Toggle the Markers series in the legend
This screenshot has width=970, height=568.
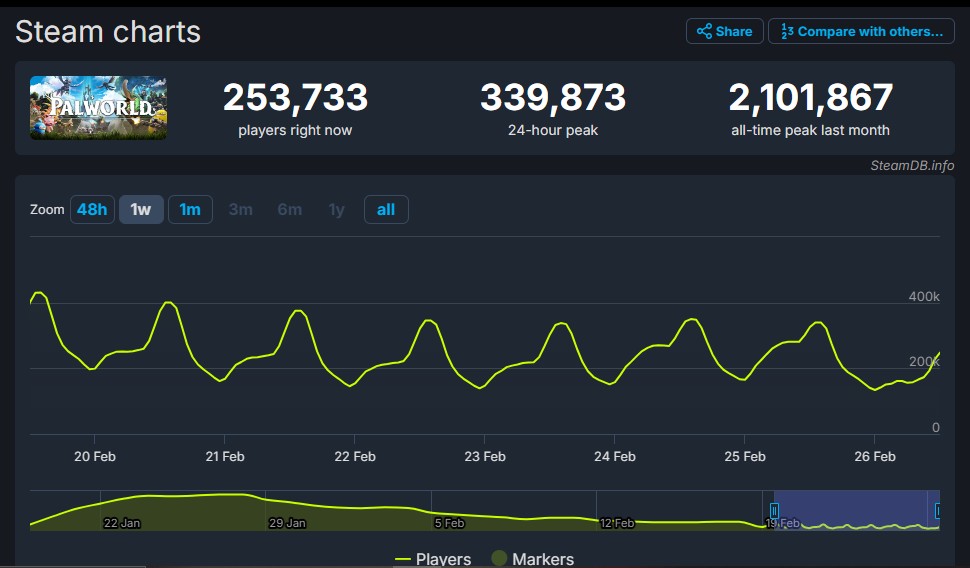533,559
